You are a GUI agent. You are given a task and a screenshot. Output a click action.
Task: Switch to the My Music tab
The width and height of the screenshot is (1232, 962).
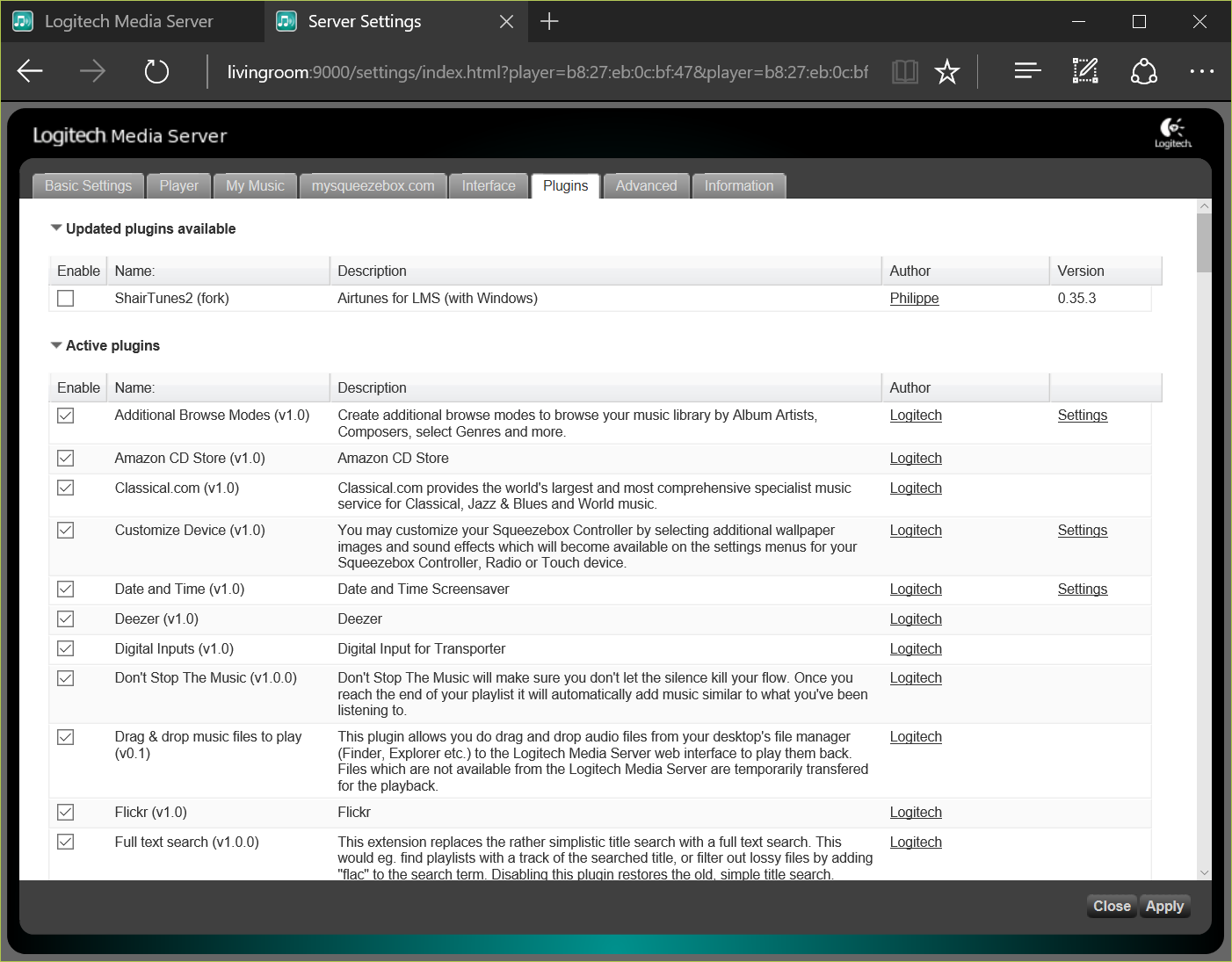pyautogui.click(x=255, y=185)
